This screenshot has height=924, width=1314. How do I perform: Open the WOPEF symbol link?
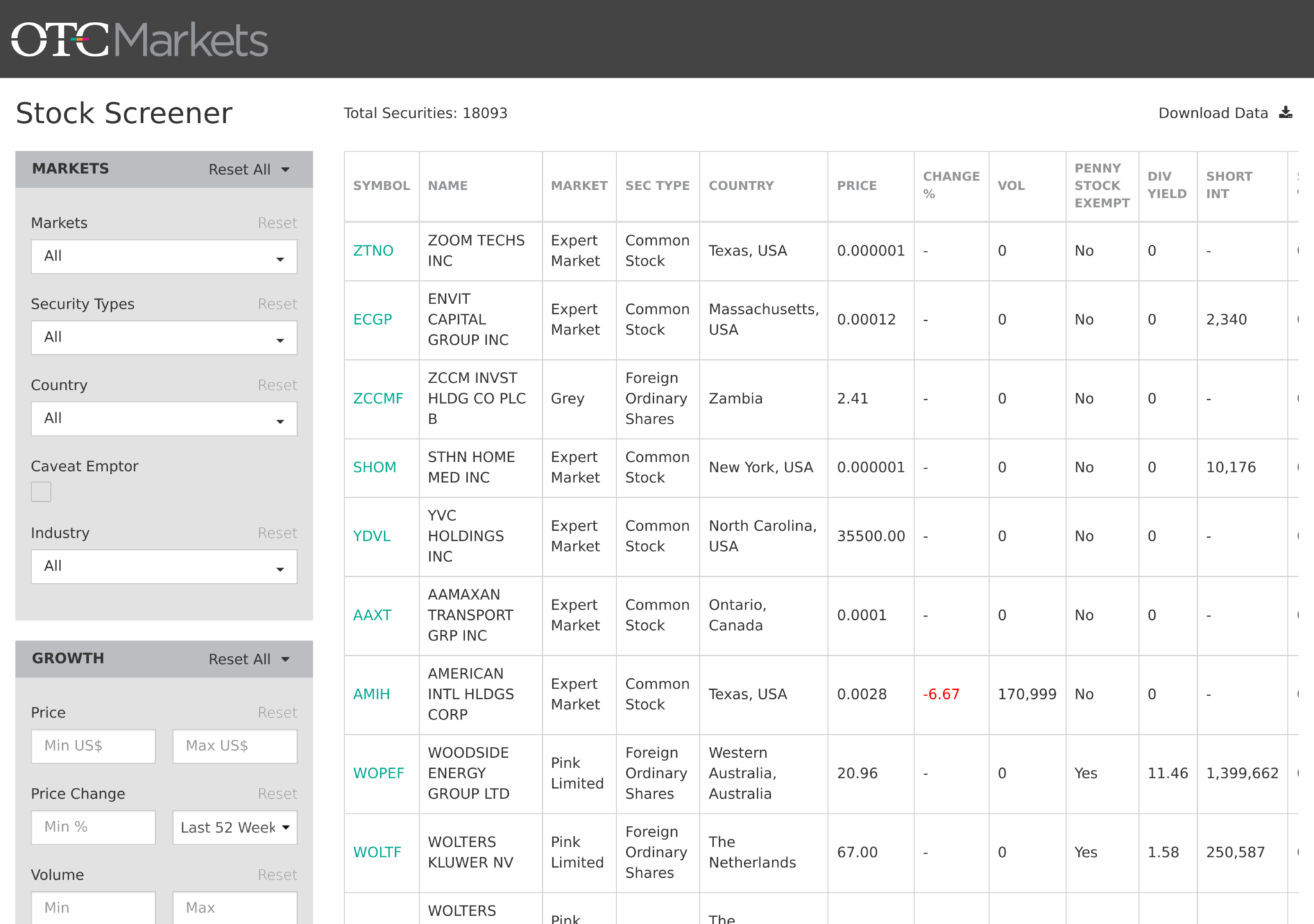379,773
